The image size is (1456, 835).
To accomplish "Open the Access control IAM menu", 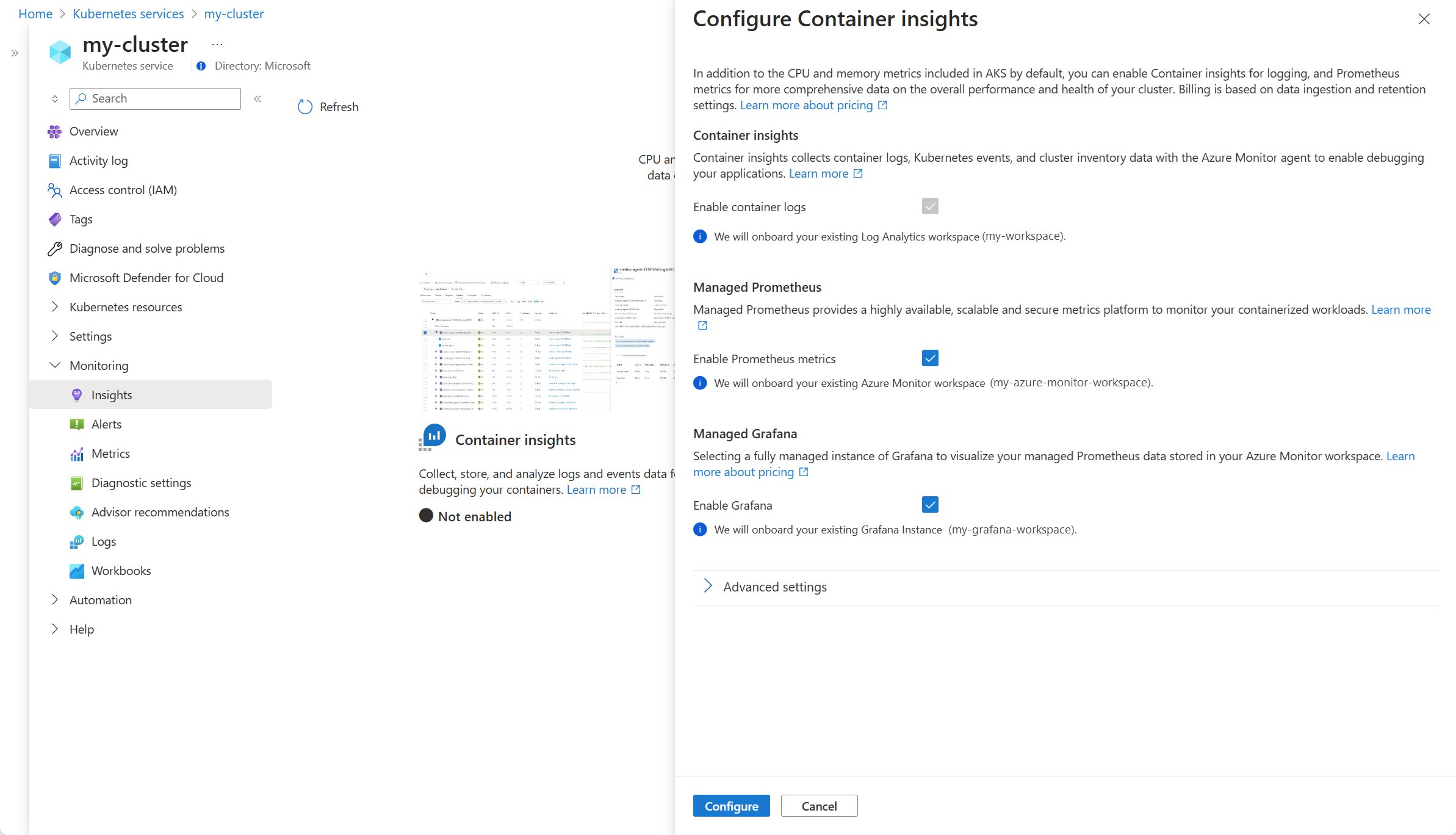I will click(122, 189).
